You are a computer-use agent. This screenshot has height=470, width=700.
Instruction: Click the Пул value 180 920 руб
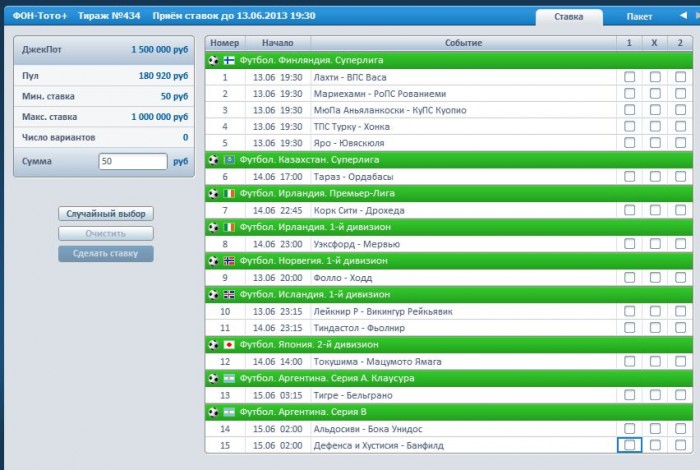163,76
